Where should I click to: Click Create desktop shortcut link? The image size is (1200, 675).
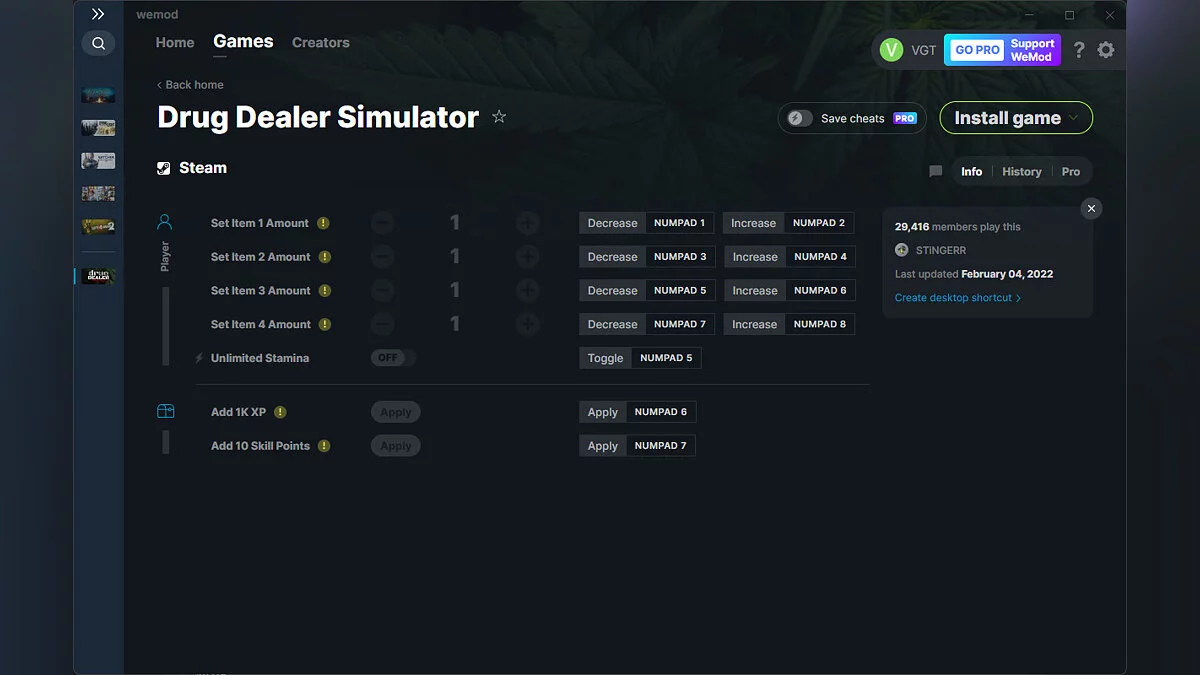[958, 298]
